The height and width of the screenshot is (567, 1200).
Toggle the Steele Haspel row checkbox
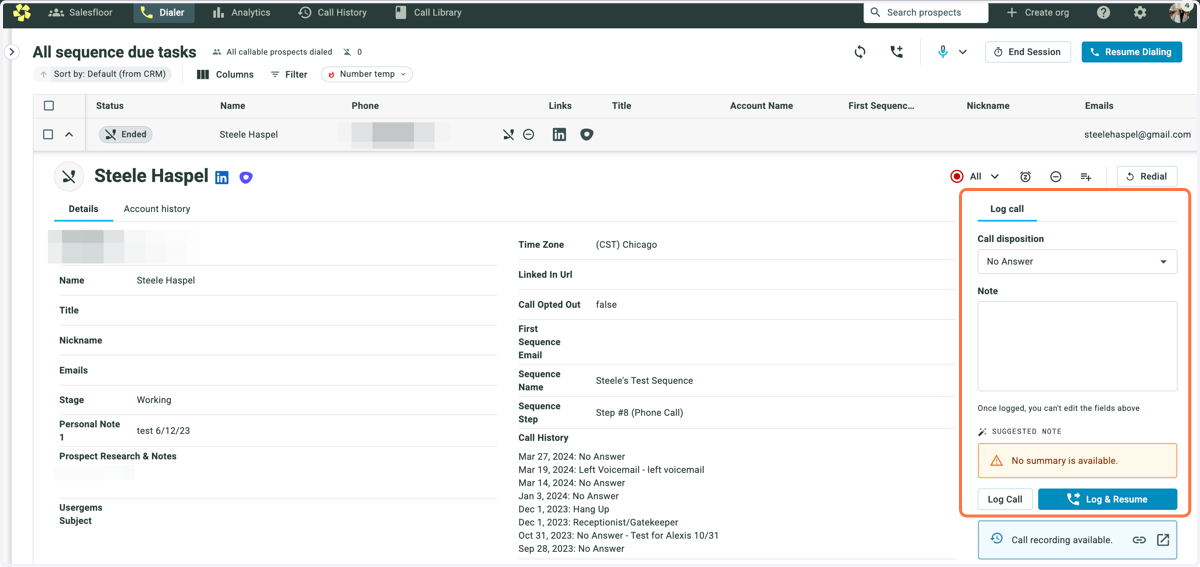tap(48, 134)
